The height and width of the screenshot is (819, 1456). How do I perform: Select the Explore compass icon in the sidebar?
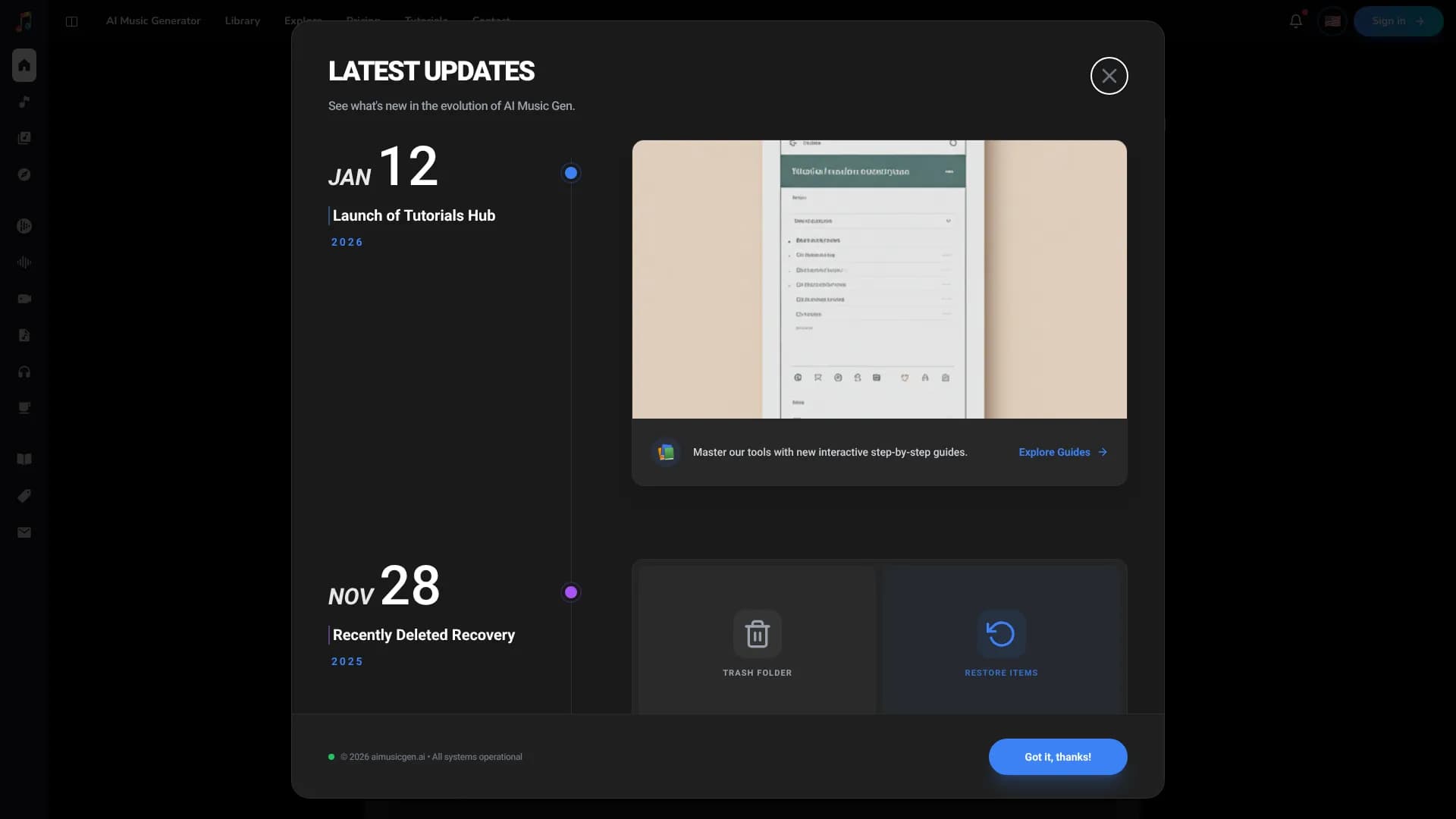(x=24, y=174)
